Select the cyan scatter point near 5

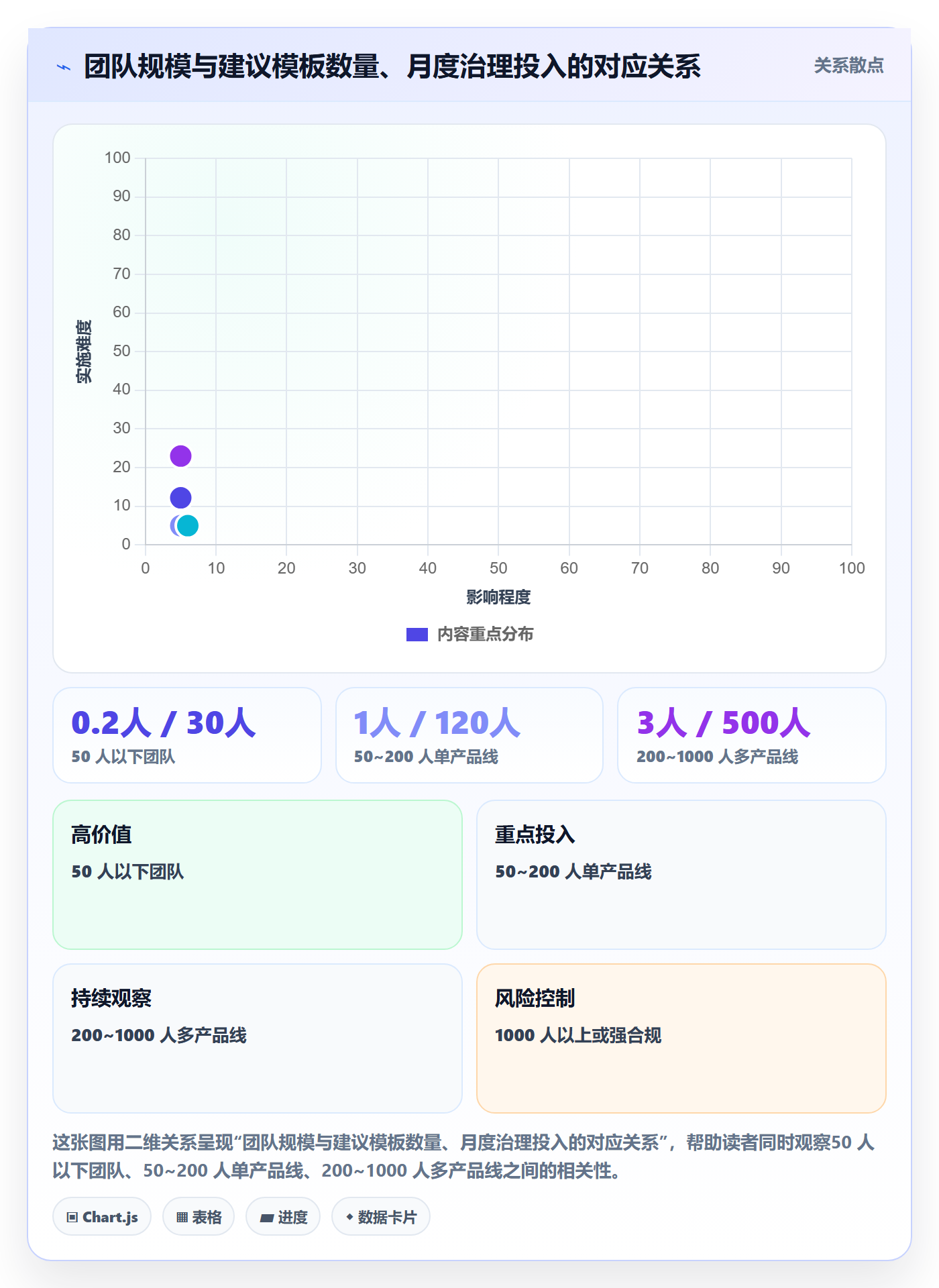(x=188, y=525)
